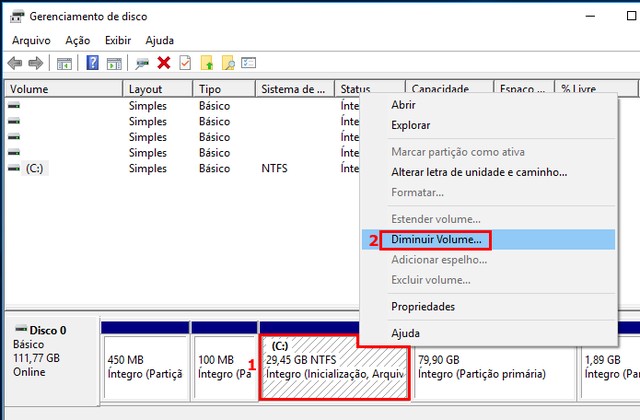Select the 450 MB partition block
The image size is (640, 420).
click(145, 367)
